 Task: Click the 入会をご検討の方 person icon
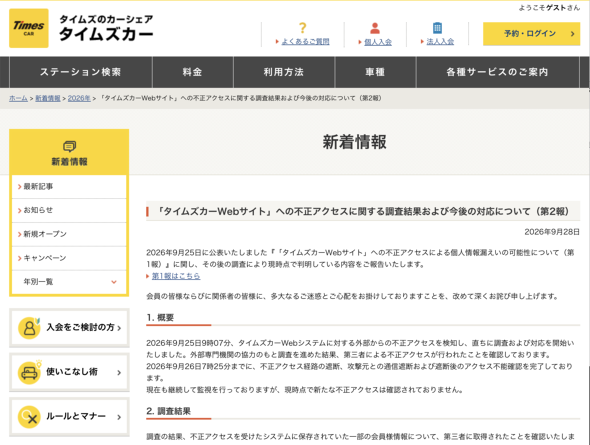29,328
